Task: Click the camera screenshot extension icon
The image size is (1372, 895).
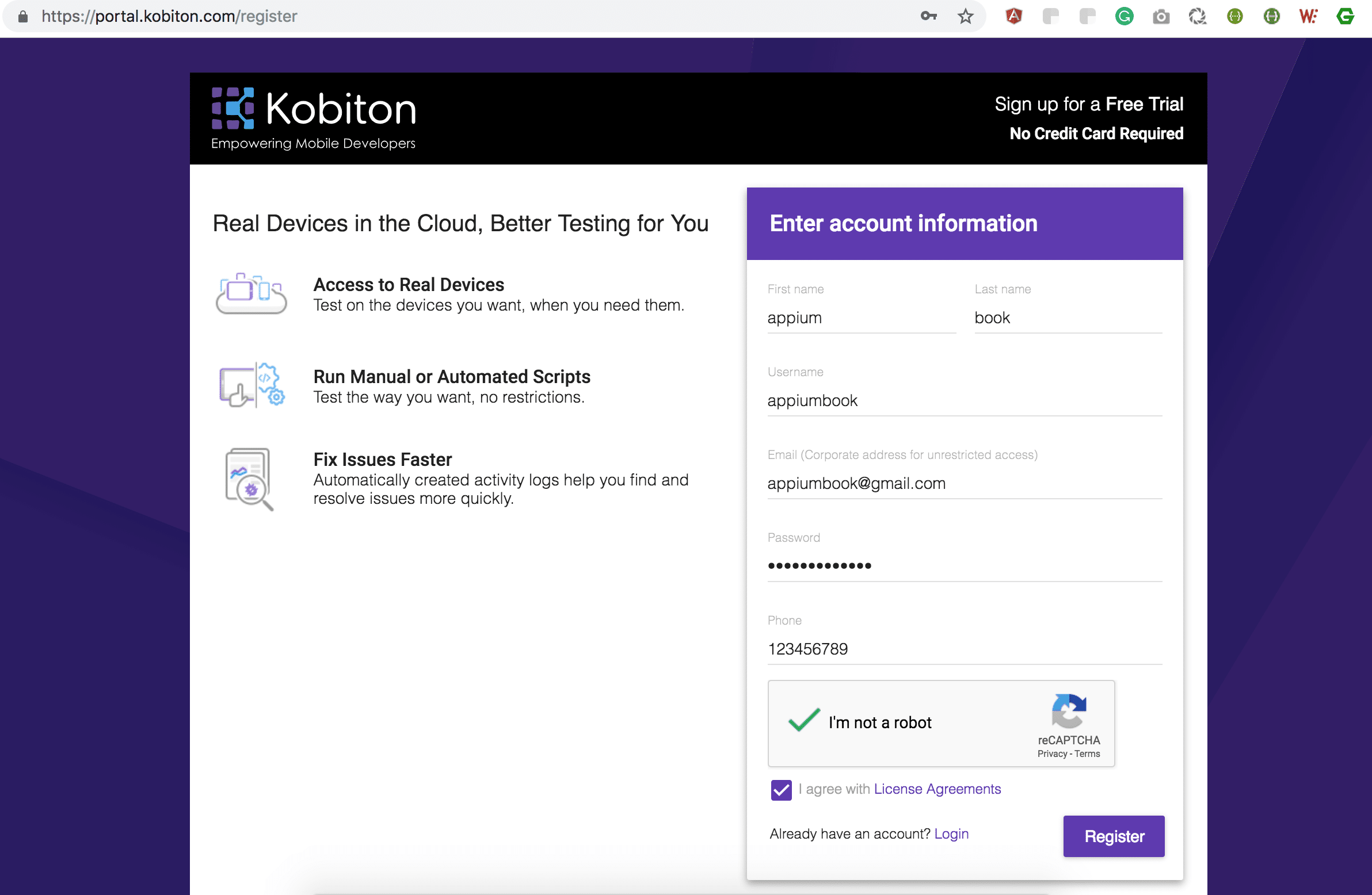Action: point(1161,17)
